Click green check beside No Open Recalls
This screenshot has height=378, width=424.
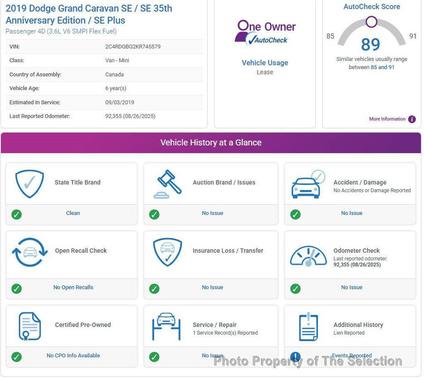click(16, 289)
